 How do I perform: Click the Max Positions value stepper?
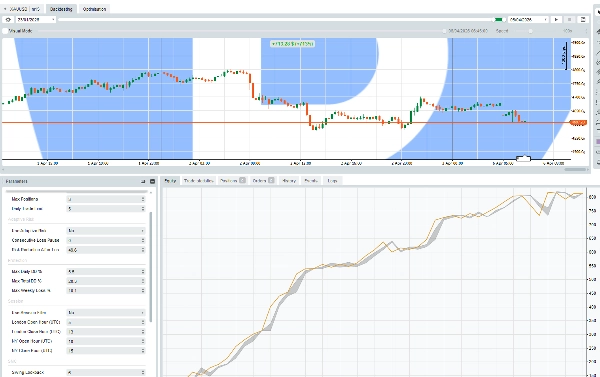tap(143, 199)
